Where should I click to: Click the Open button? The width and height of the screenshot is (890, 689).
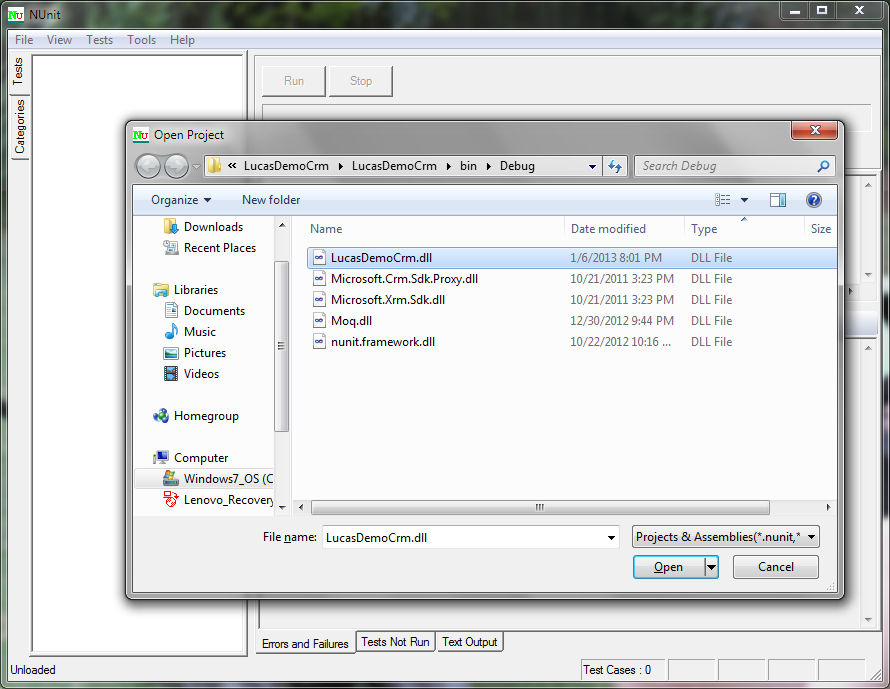coord(669,567)
